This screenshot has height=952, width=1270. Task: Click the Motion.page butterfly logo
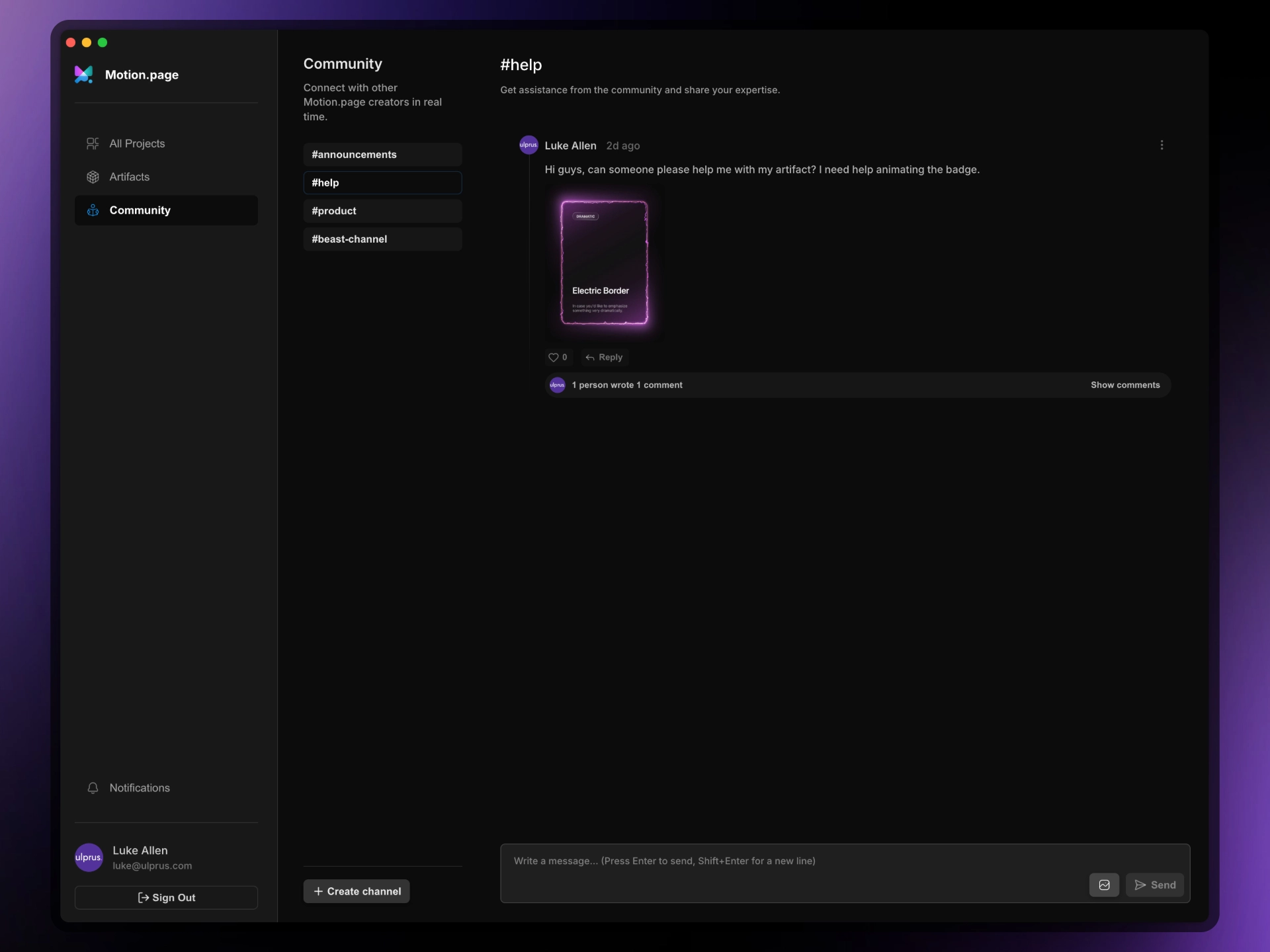[84, 75]
